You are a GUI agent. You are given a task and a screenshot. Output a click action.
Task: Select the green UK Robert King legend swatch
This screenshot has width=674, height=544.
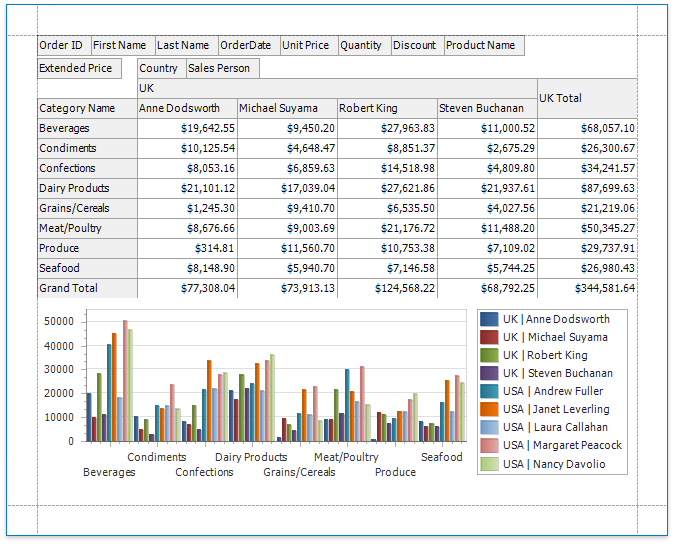tap(489, 355)
